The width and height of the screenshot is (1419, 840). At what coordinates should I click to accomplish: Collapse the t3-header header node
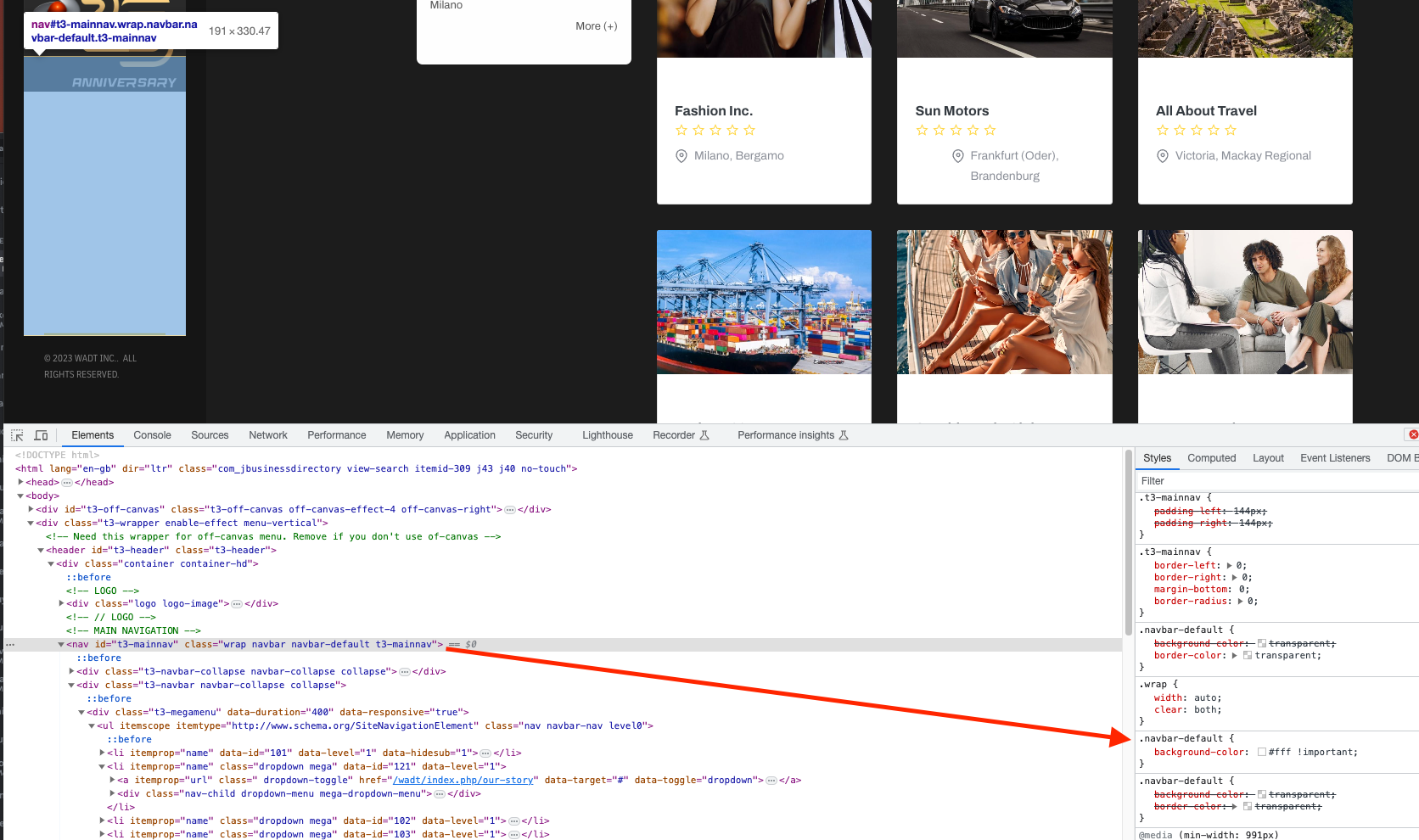[41, 550]
